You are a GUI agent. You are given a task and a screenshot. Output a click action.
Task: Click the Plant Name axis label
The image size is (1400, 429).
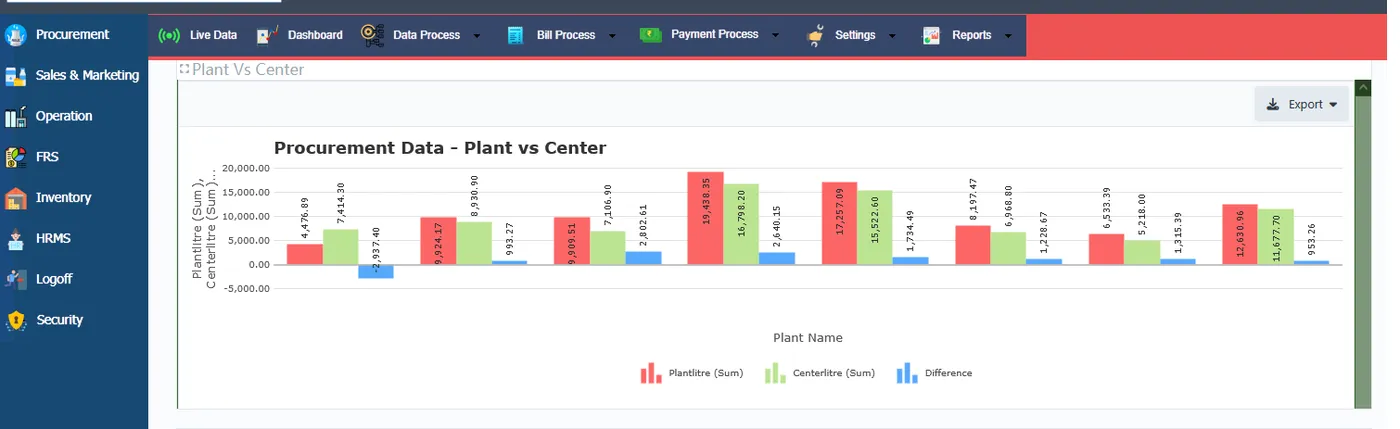click(x=808, y=338)
